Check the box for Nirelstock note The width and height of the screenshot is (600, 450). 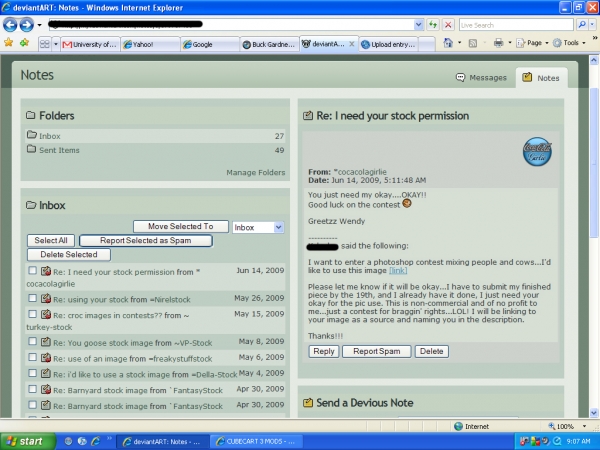[33, 298]
